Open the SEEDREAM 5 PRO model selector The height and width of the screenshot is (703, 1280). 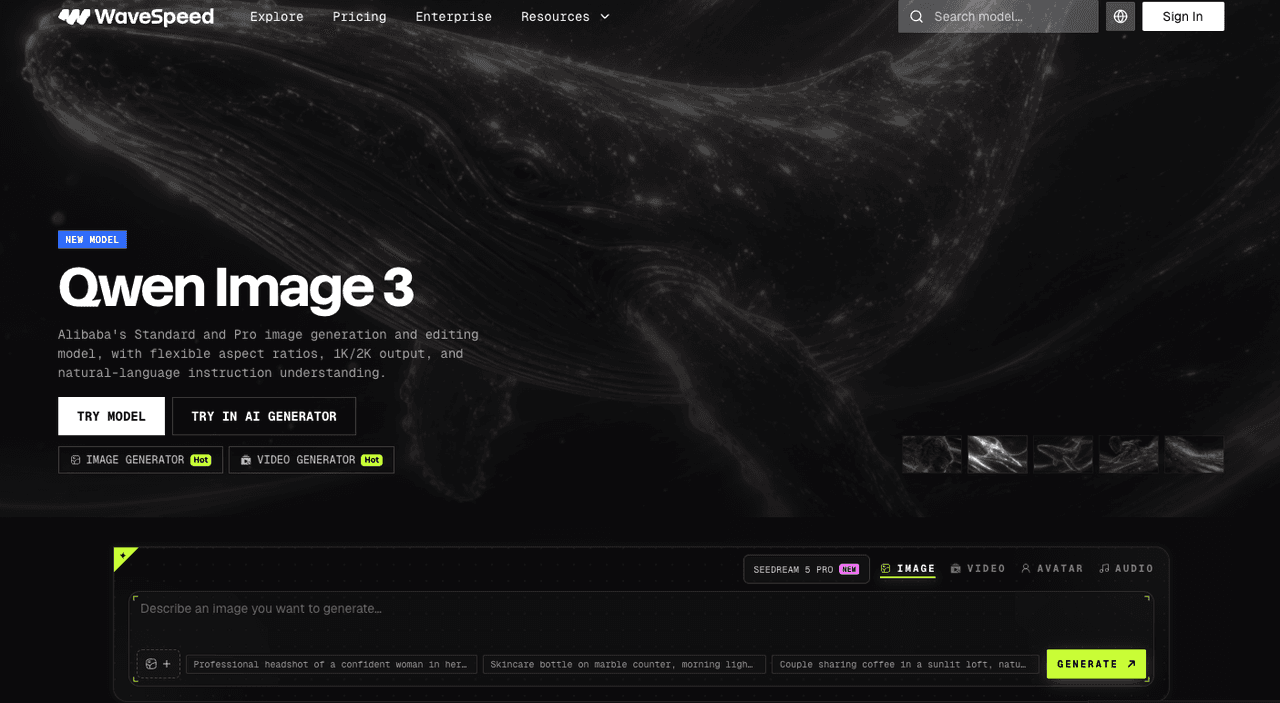tap(806, 569)
